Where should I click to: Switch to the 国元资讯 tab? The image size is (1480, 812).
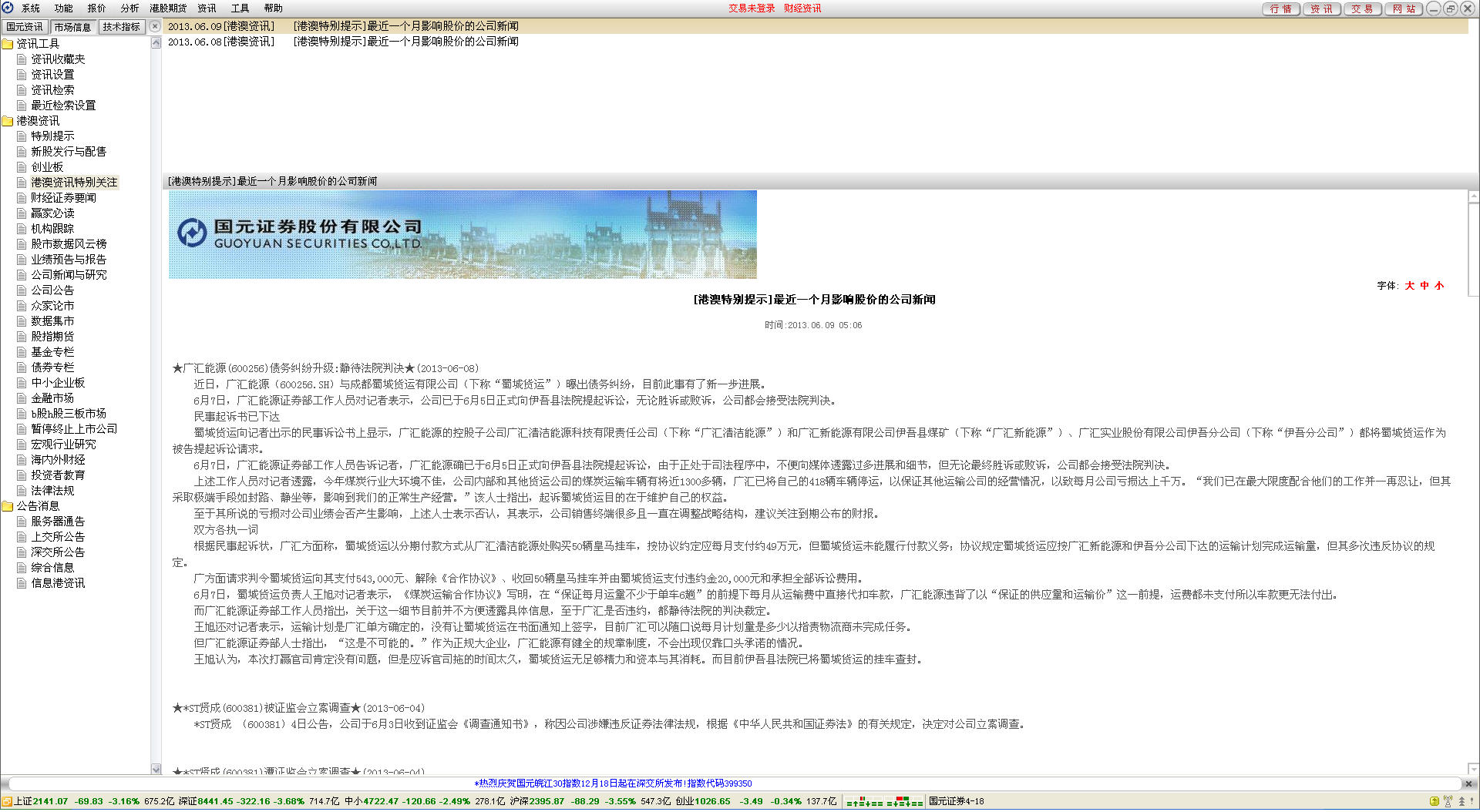pyautogui.click(x=25, y=27)
